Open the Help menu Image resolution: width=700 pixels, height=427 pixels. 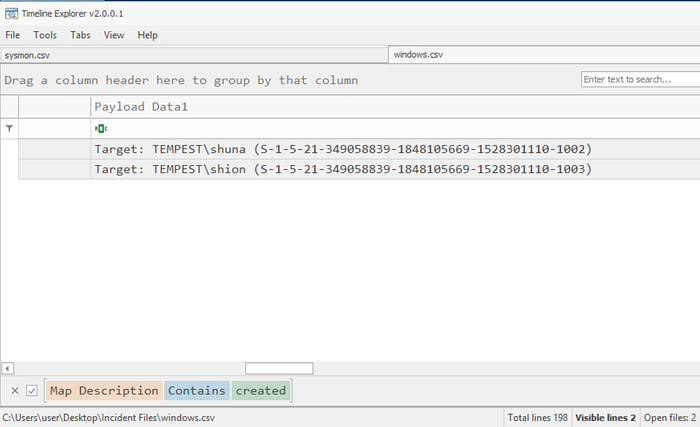tap(147, 35)
